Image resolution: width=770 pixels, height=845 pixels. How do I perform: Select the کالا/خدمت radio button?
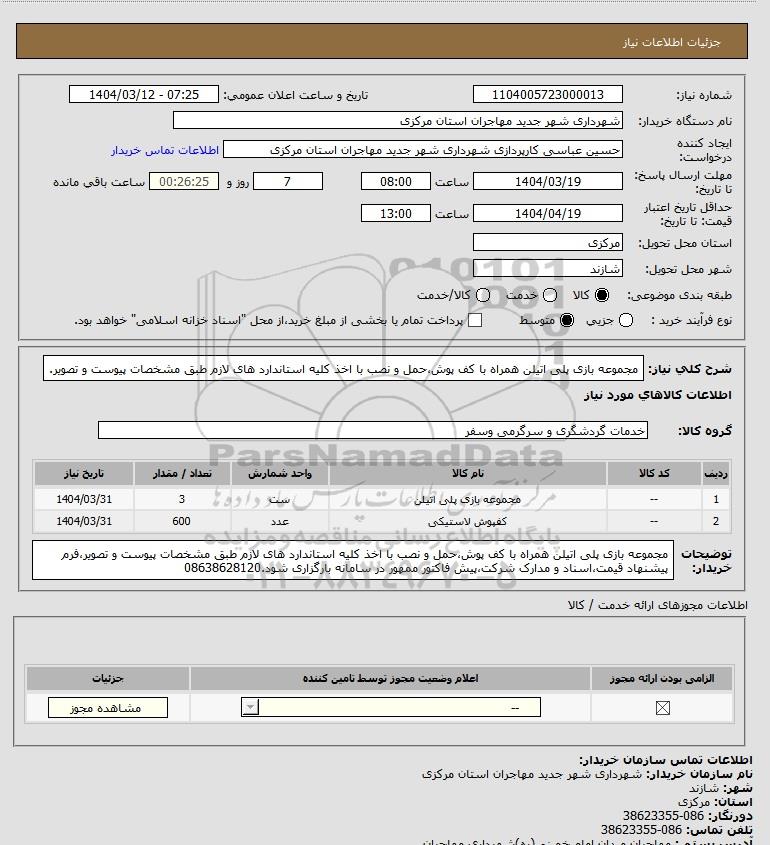tap(483, 295)
